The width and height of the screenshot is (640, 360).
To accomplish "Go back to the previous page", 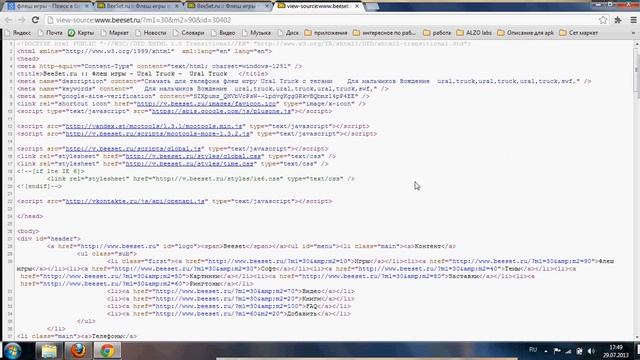I will pyautogui.click(x=8, y=20).
